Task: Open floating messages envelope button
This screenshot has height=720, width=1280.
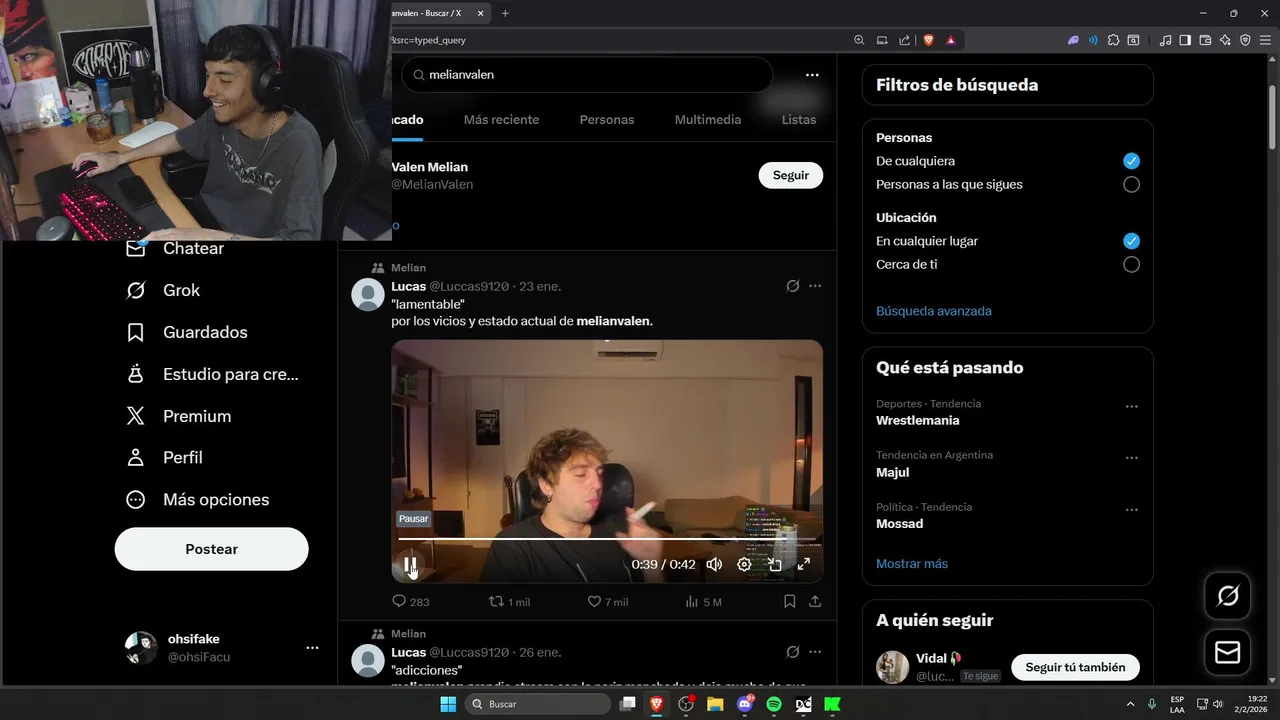Action: coord(1227,653)
